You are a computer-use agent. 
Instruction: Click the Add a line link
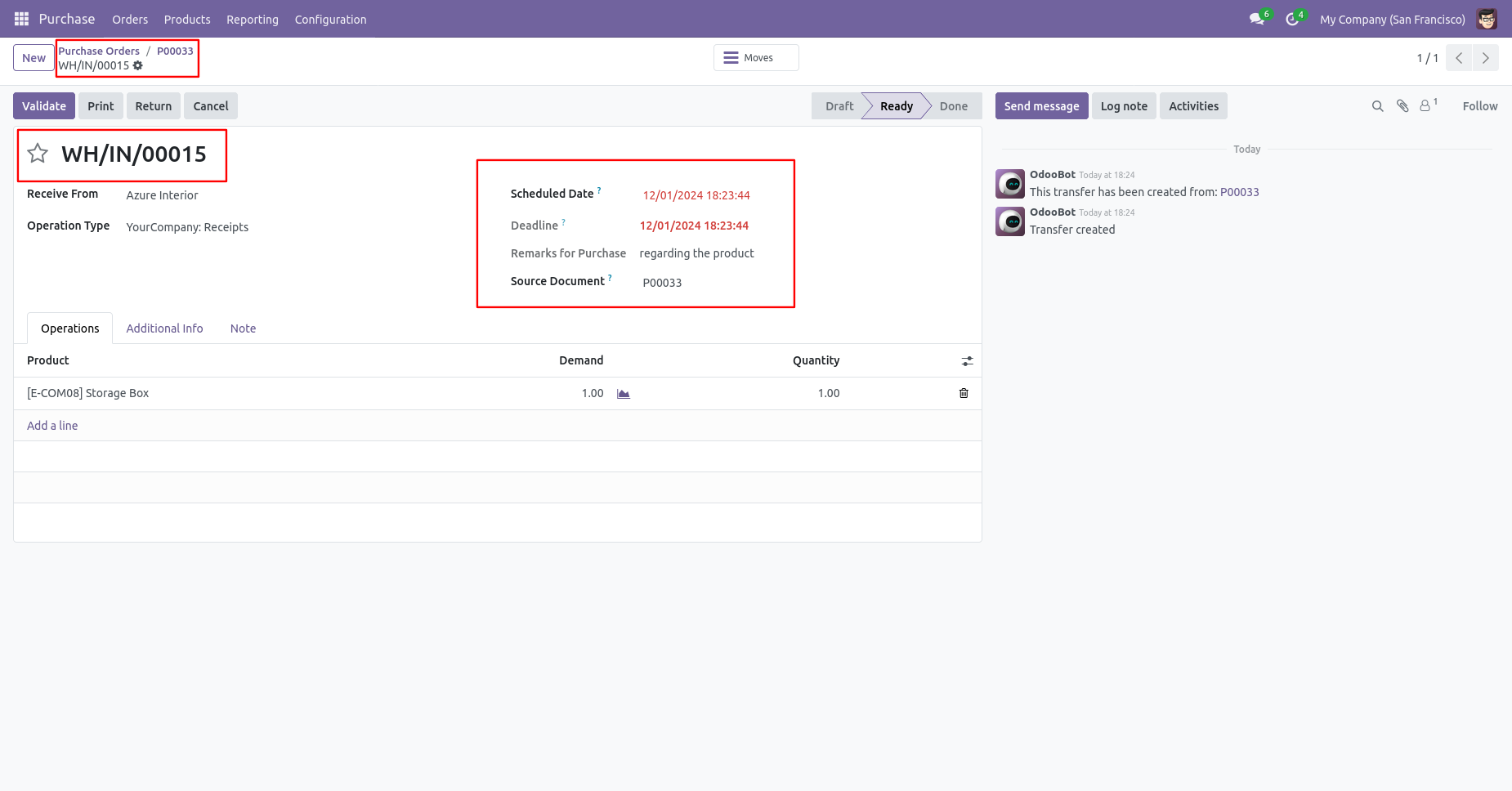click(x=52, y=426)
